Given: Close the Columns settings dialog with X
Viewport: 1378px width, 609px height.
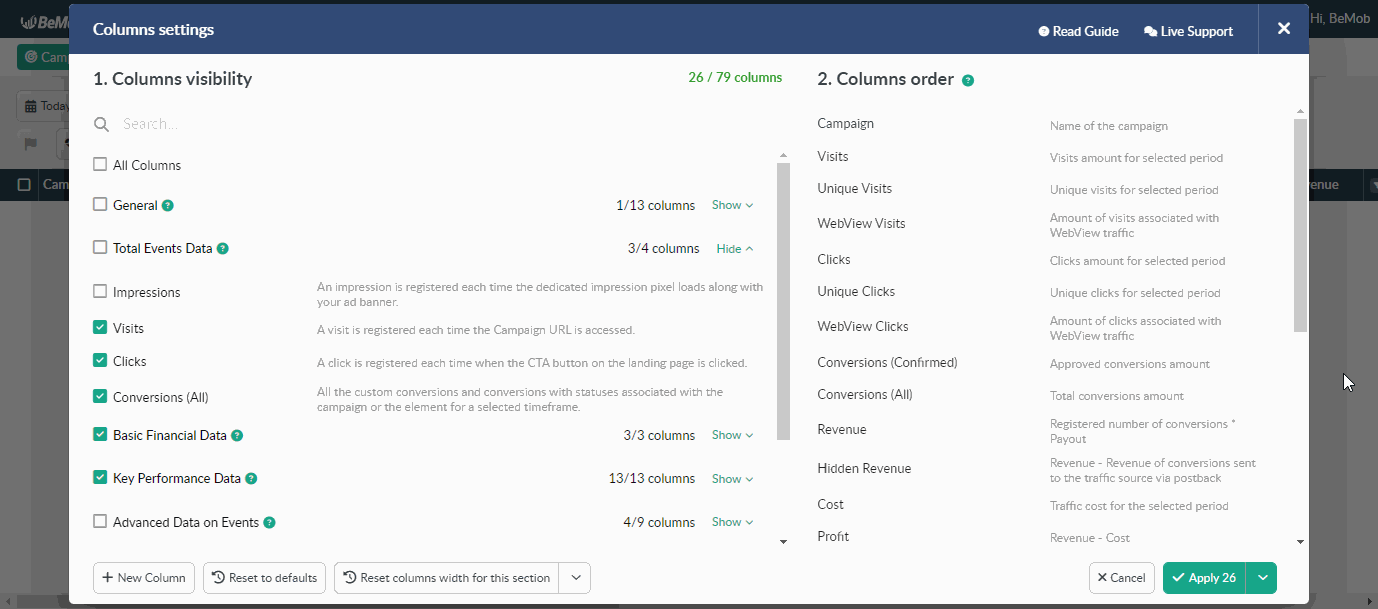Looking at the screenshot, I should pyautogui.click(x=1284, y=29).
